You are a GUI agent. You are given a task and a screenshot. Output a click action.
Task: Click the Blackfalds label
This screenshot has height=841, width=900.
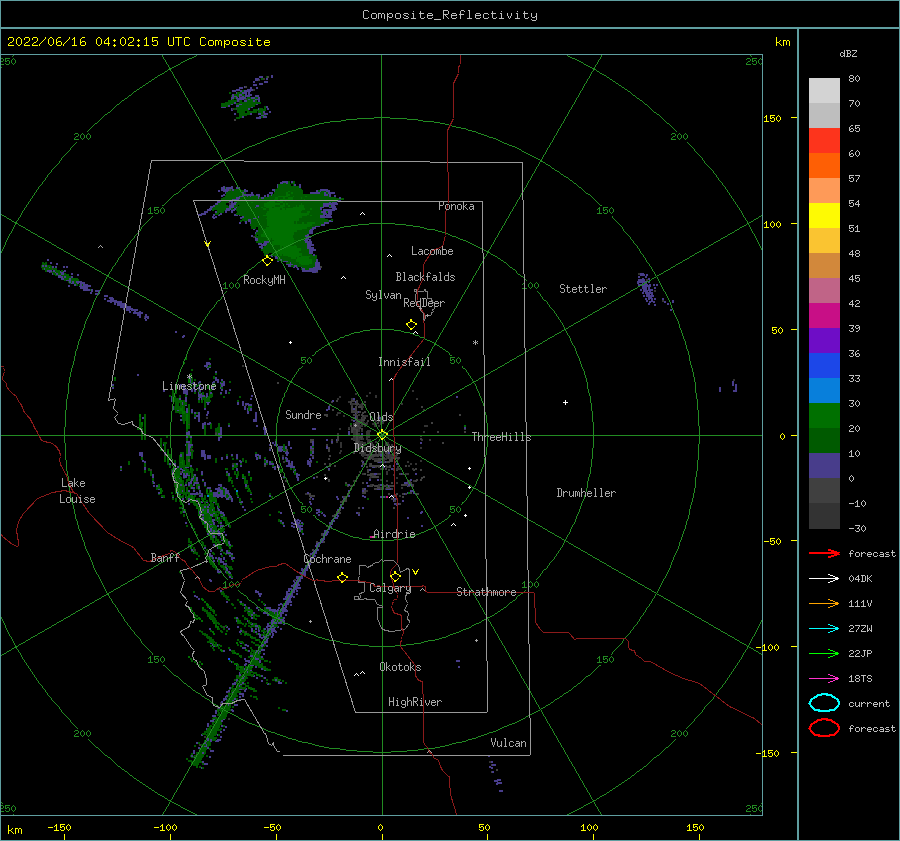tap(425, 277)
